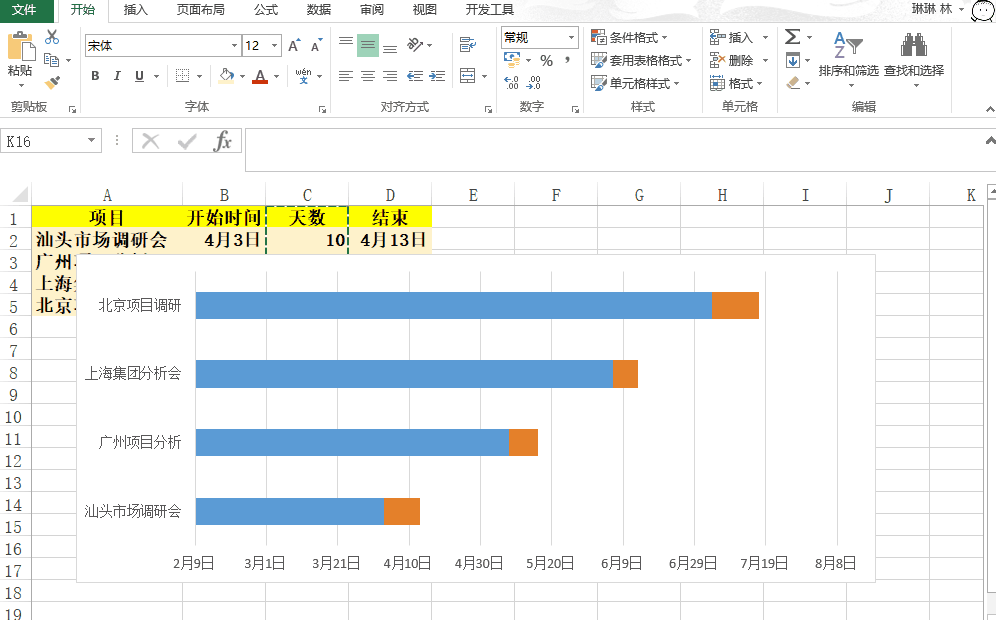
Task: Click the Cut scissors icon
Action: [52, 37]
